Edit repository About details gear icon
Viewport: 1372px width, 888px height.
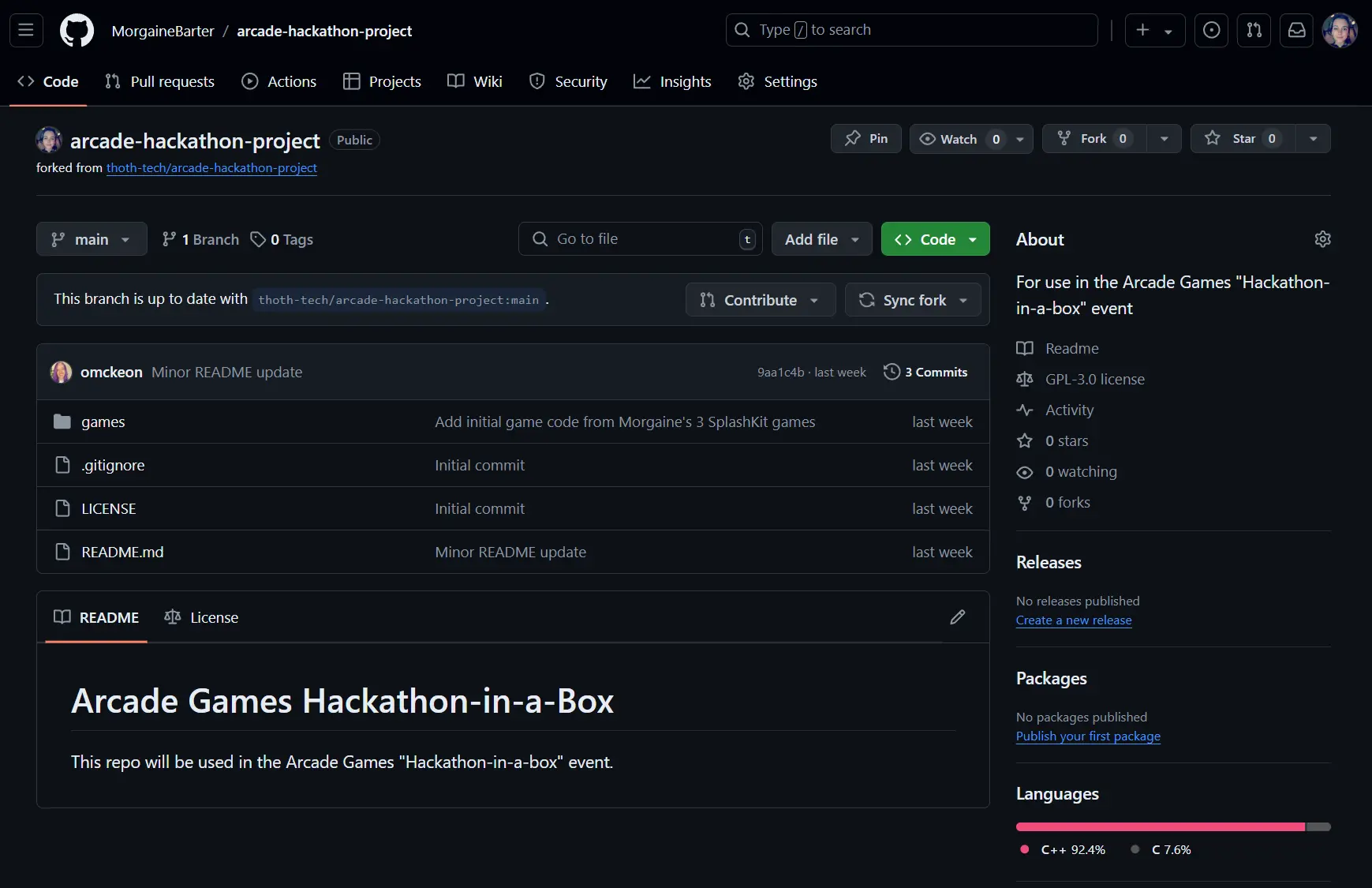(x=1322, y=239)
